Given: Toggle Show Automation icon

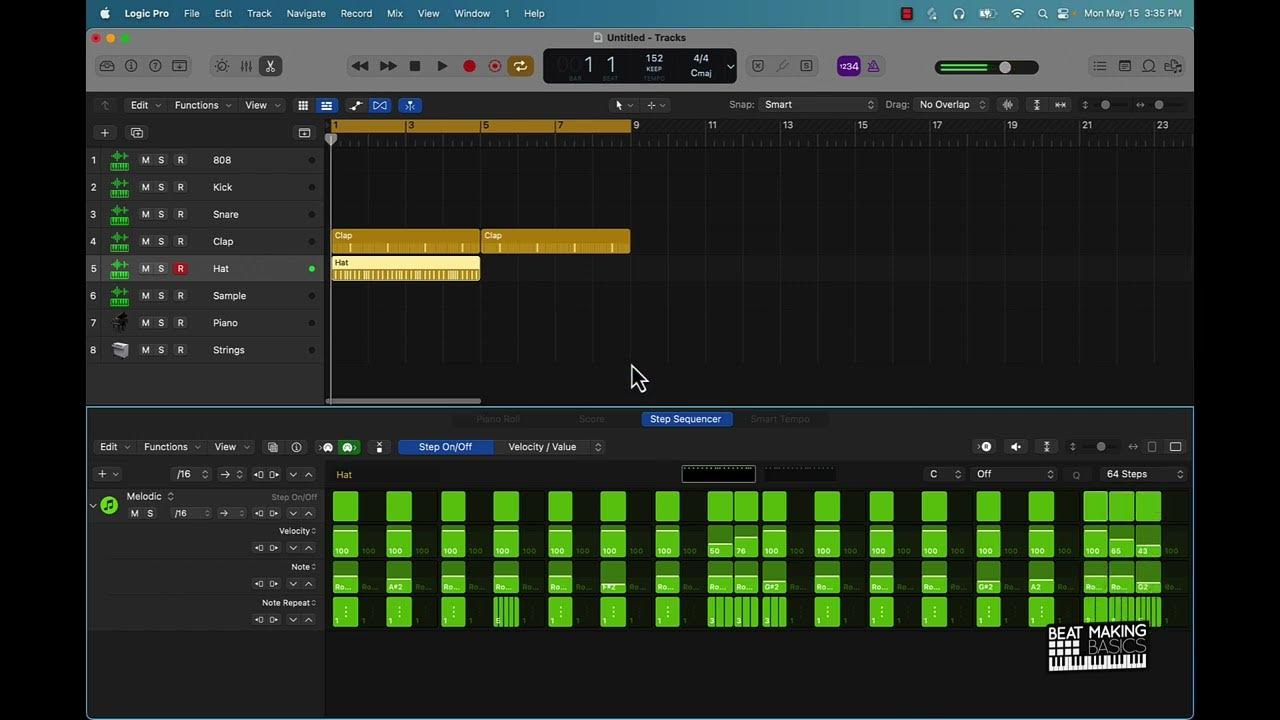Looking at the screenshot, I should (x=356, y=105).
